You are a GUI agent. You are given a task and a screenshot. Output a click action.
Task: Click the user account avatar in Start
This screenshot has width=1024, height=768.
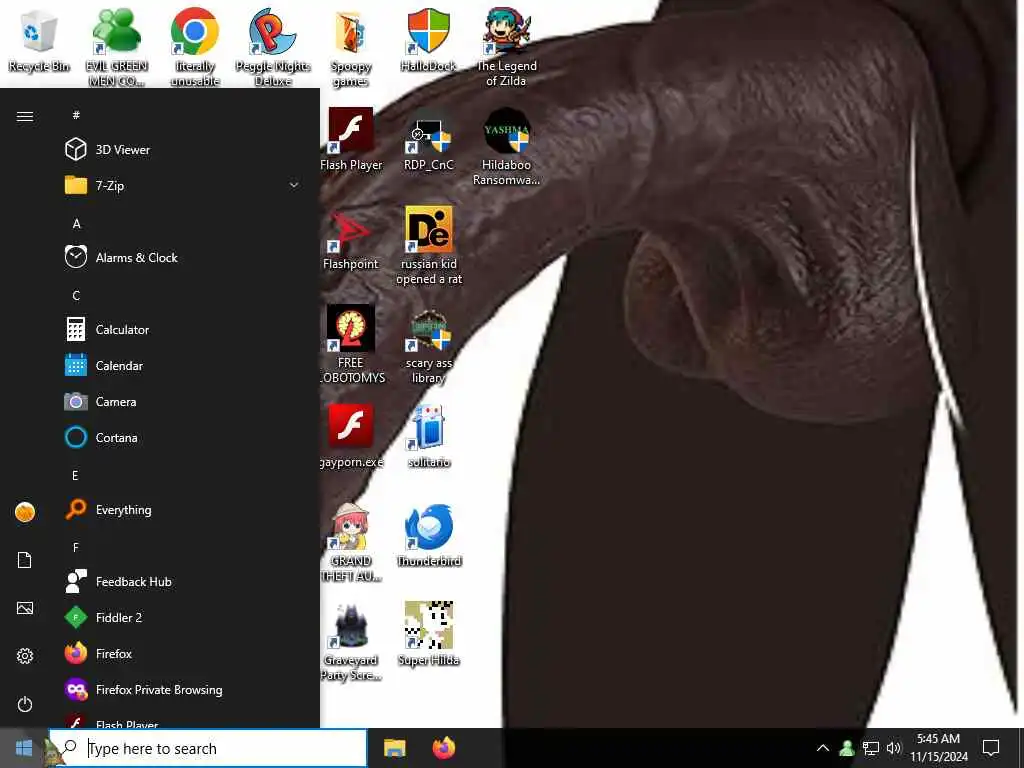[x=25, y=512]
